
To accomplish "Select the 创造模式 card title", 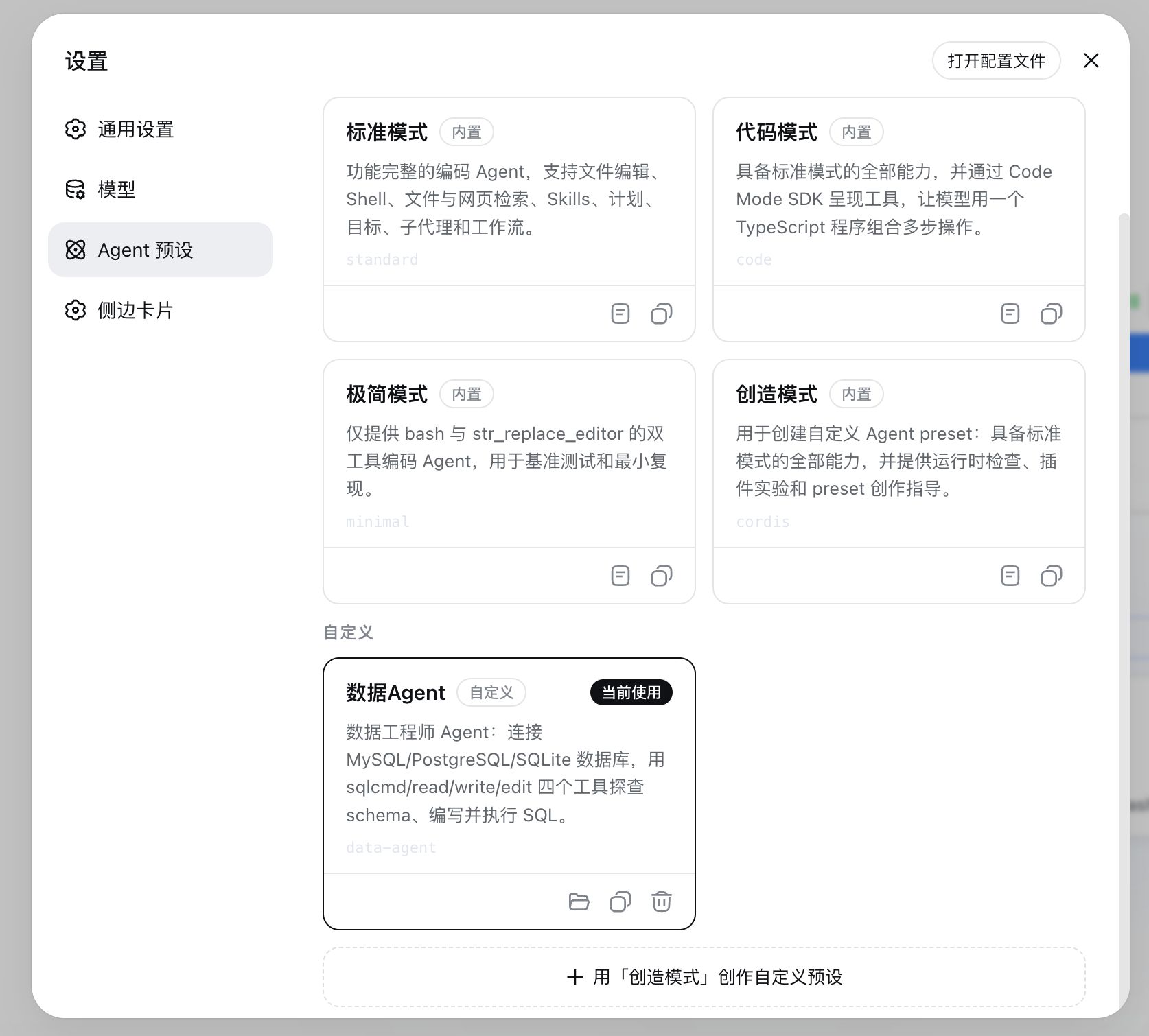I will [777, 394].
